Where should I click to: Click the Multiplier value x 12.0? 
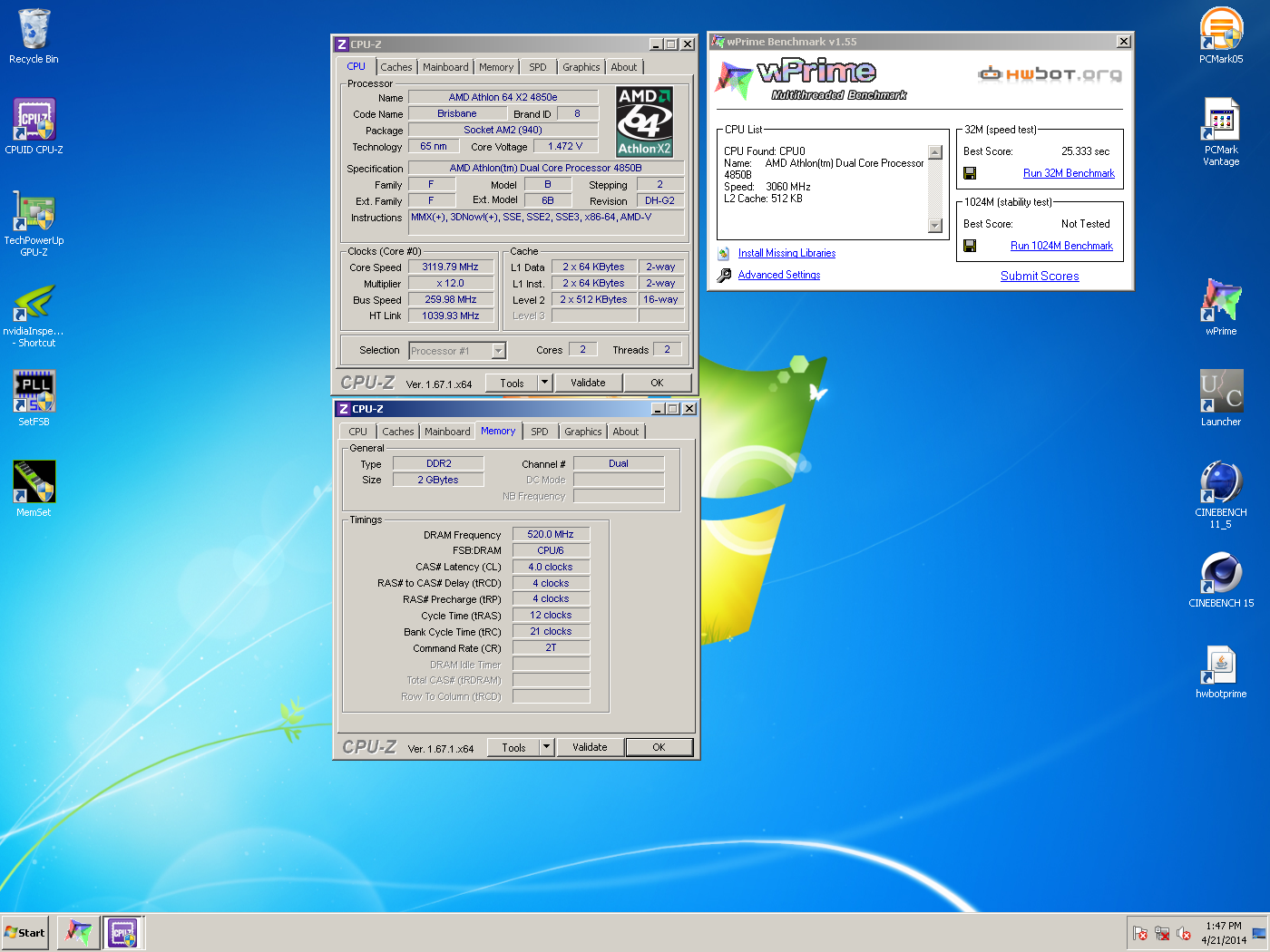451,283
